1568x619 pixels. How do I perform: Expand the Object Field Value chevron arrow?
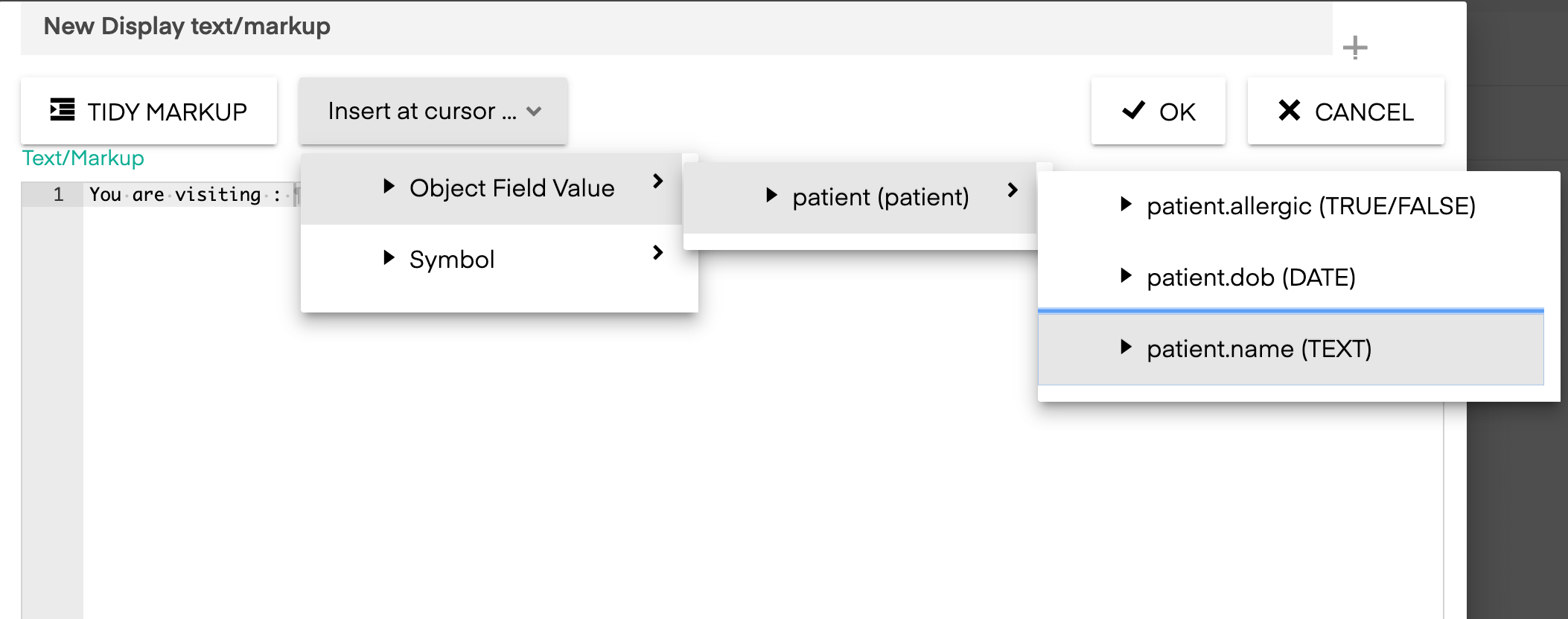(x=657, y=181)
